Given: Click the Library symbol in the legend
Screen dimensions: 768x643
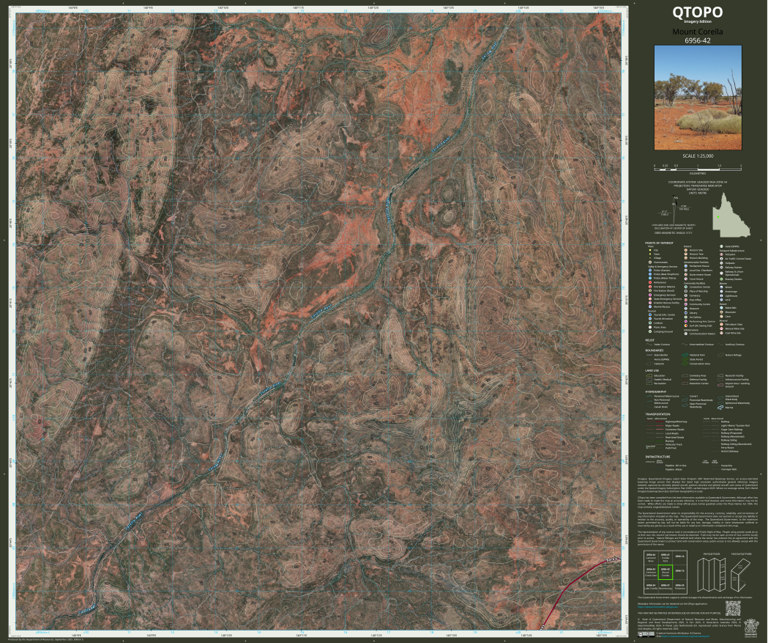Looking at the screenshot, I should pos(686,313).
